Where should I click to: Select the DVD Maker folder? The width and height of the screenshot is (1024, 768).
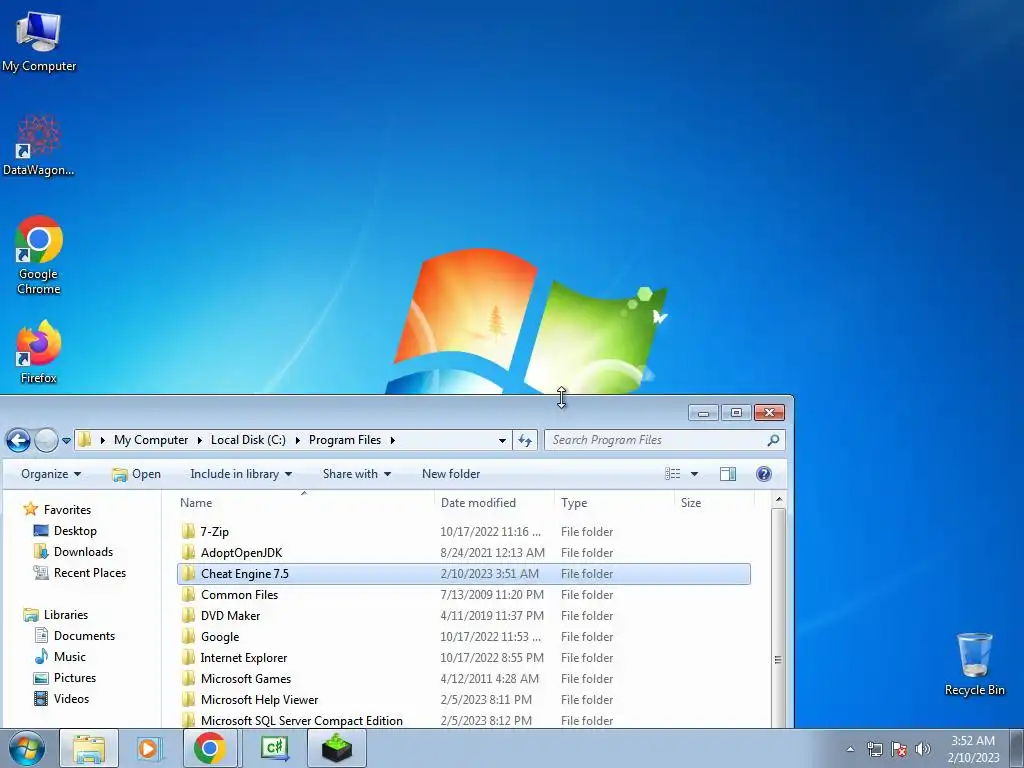pyautogui.click(x=464, y=615)
